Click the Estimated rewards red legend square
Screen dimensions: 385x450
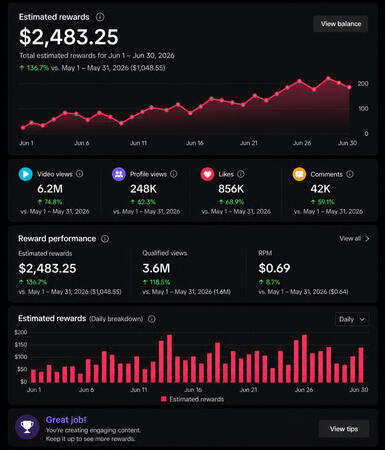pos(164,399)
